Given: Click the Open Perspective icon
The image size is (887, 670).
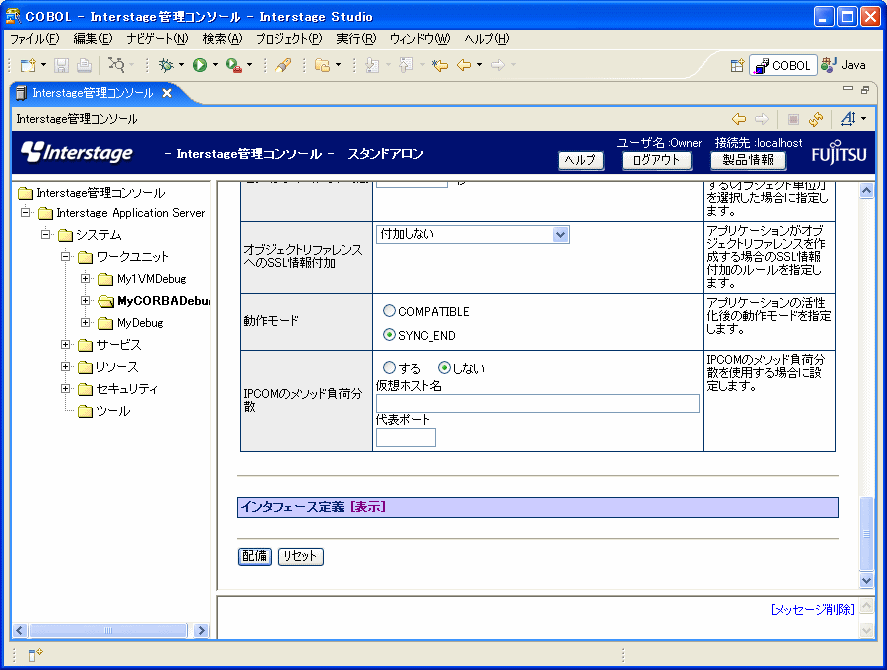Looking at the screenshot, I should 737,65.
